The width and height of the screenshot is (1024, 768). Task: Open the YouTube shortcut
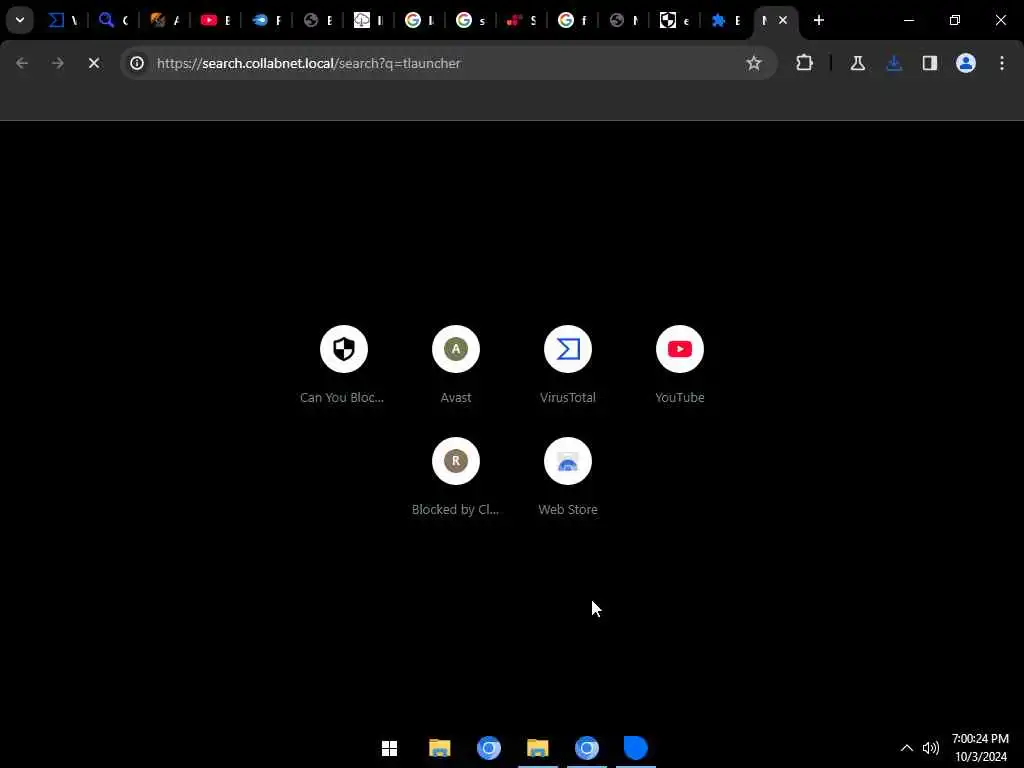(680, 364)
